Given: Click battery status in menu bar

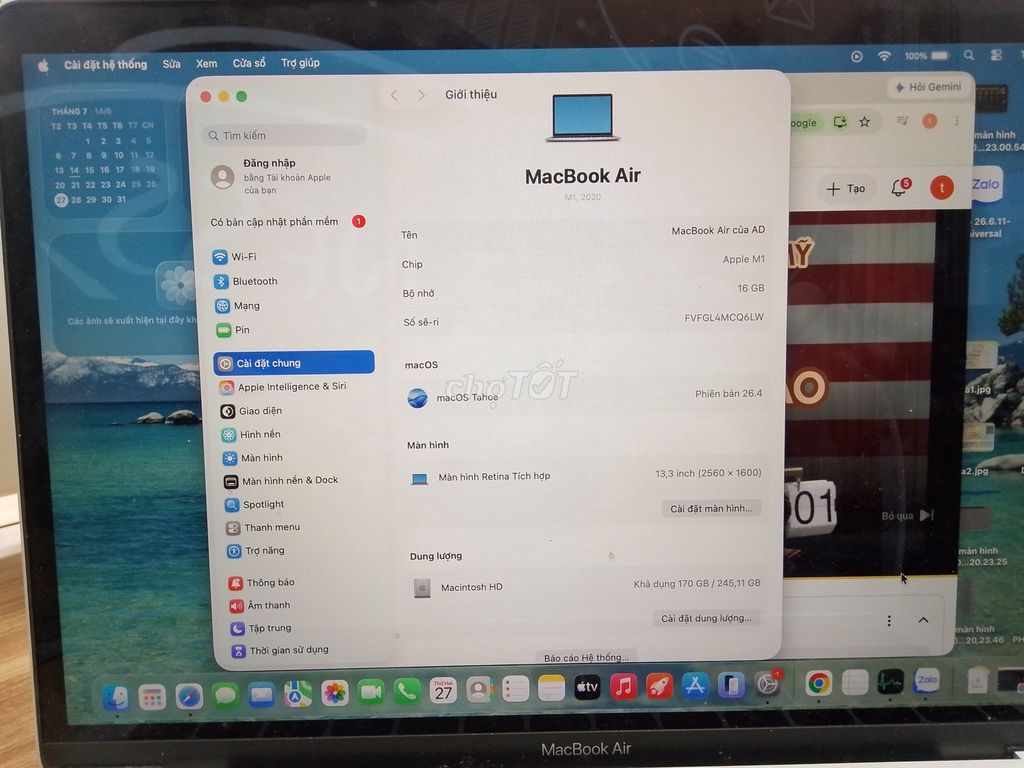Looking at the screenshot, I should click(927, 56).
